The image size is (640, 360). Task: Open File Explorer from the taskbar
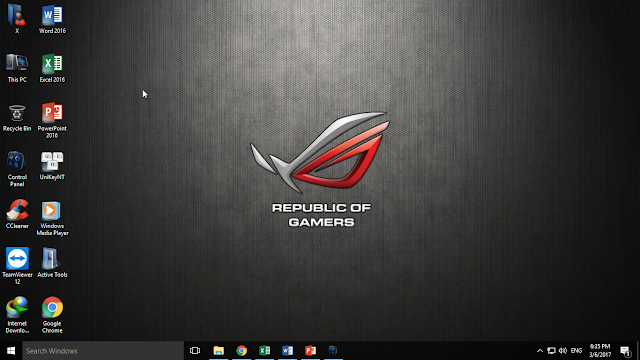[219, 351]
